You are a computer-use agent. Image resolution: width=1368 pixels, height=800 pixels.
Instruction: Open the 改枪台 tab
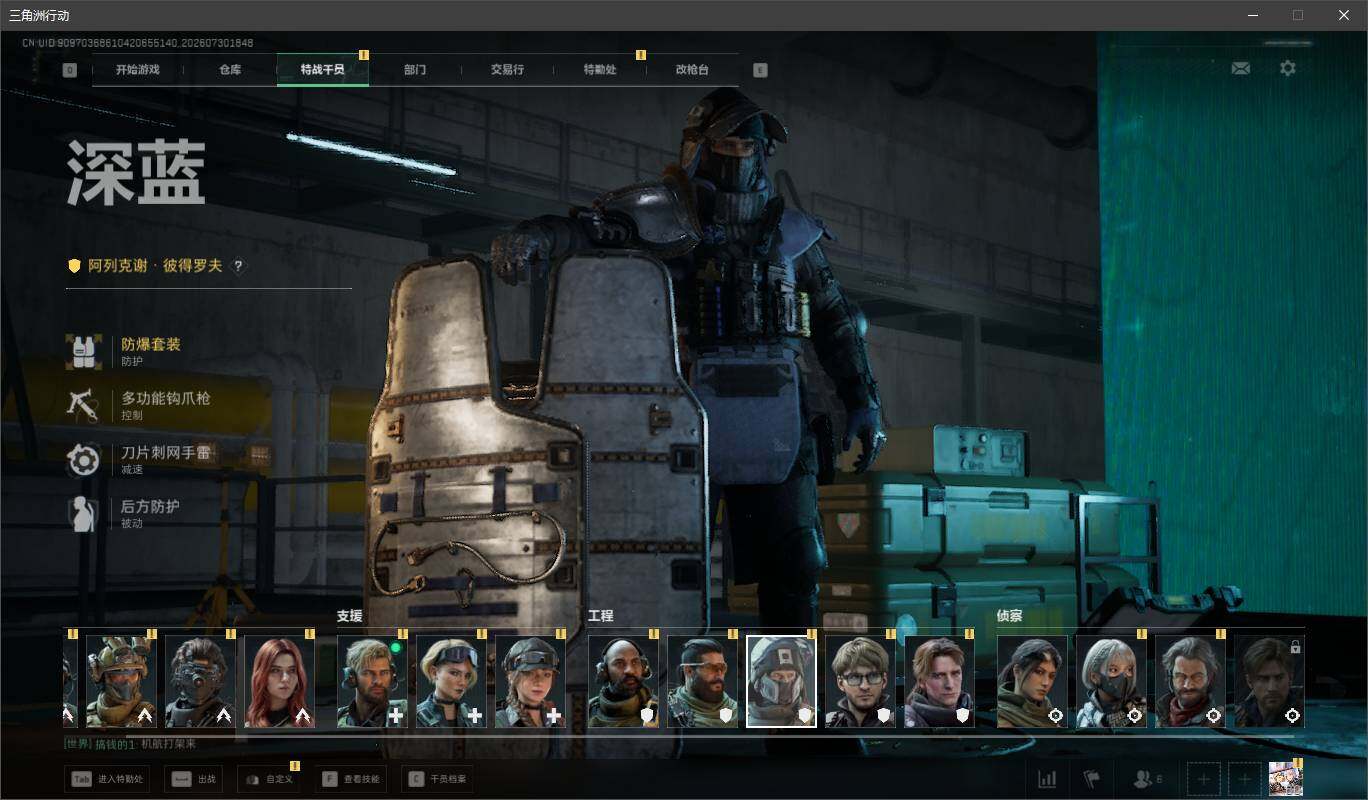(692, 70)
